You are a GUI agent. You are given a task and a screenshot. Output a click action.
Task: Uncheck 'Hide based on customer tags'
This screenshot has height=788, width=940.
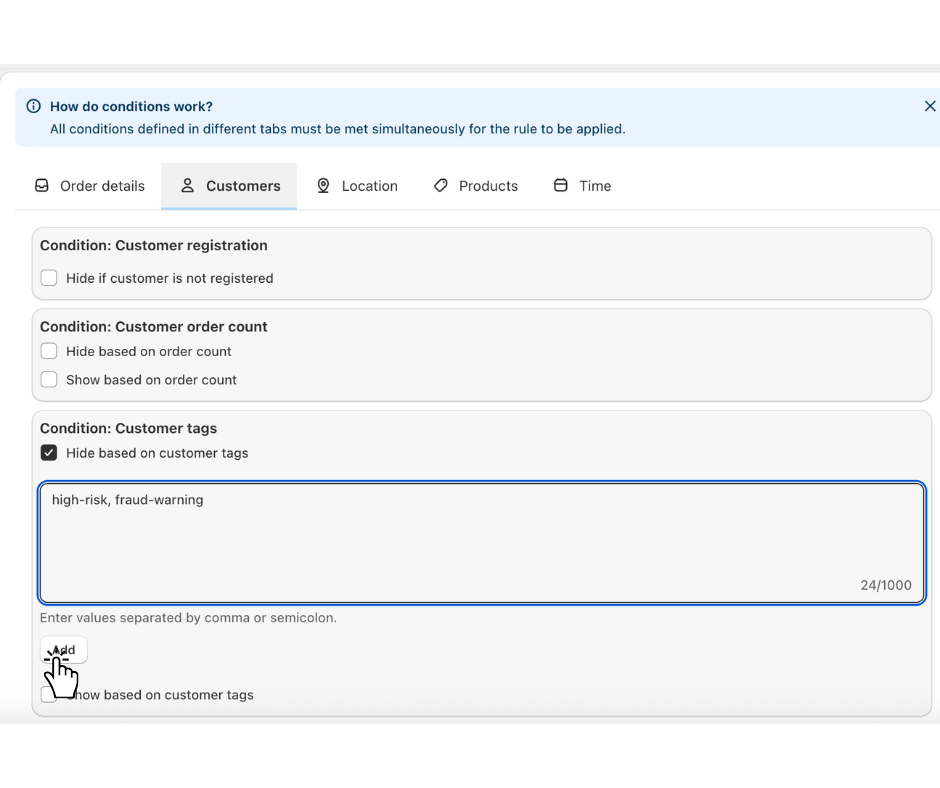coord(49,453)
